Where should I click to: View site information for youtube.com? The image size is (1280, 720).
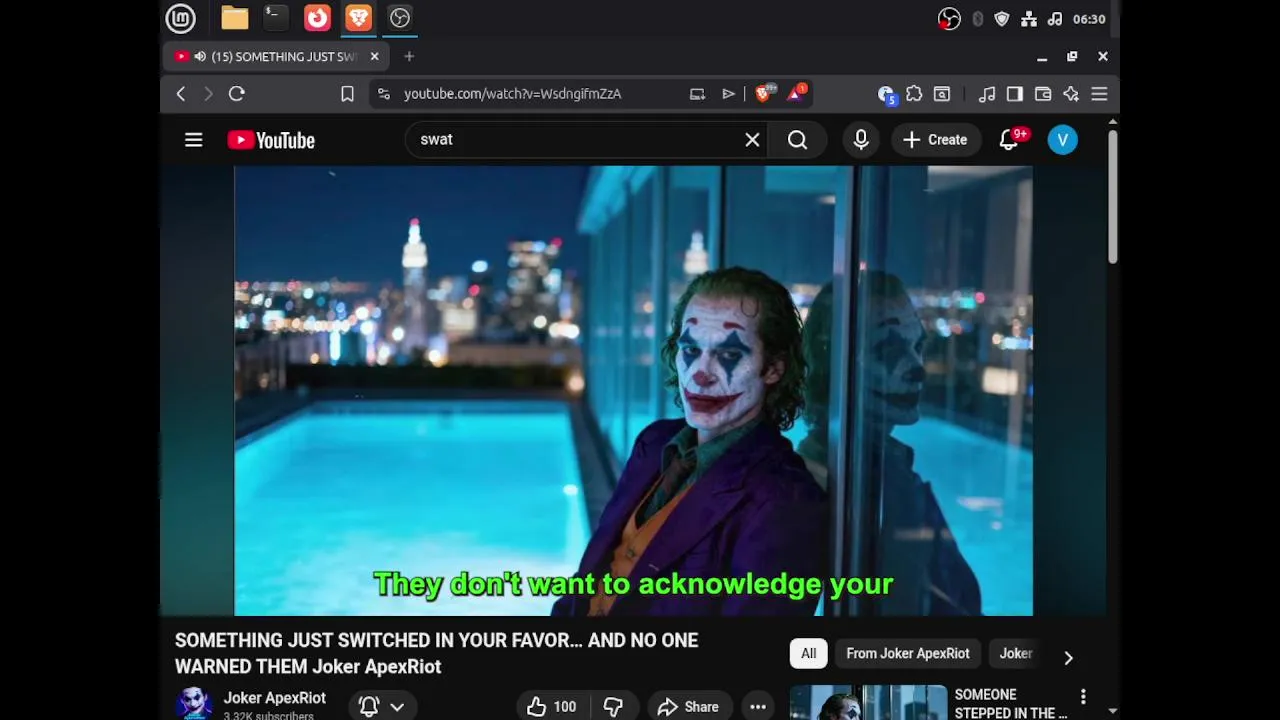coord(383,94)
